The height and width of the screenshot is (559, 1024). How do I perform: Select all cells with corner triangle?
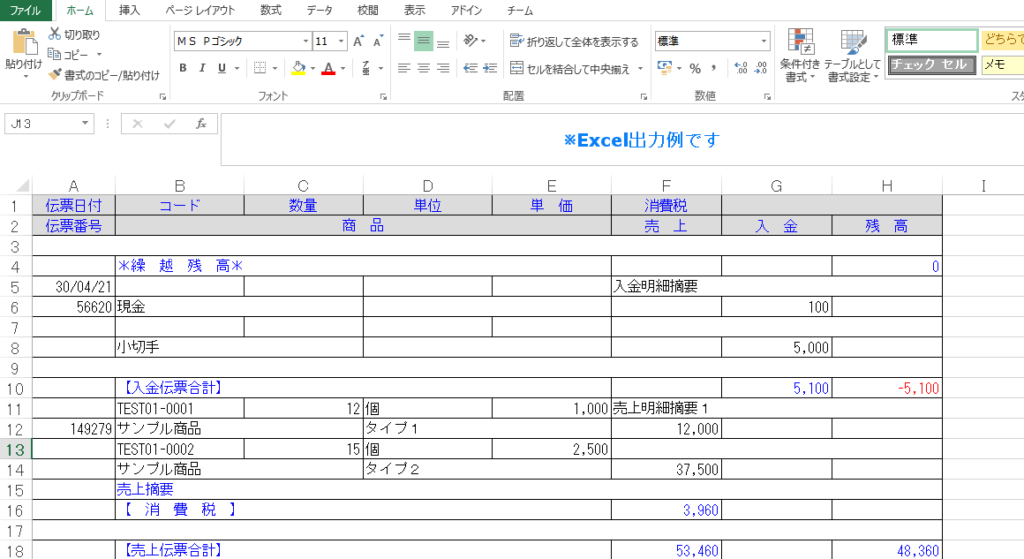[22, 185]
